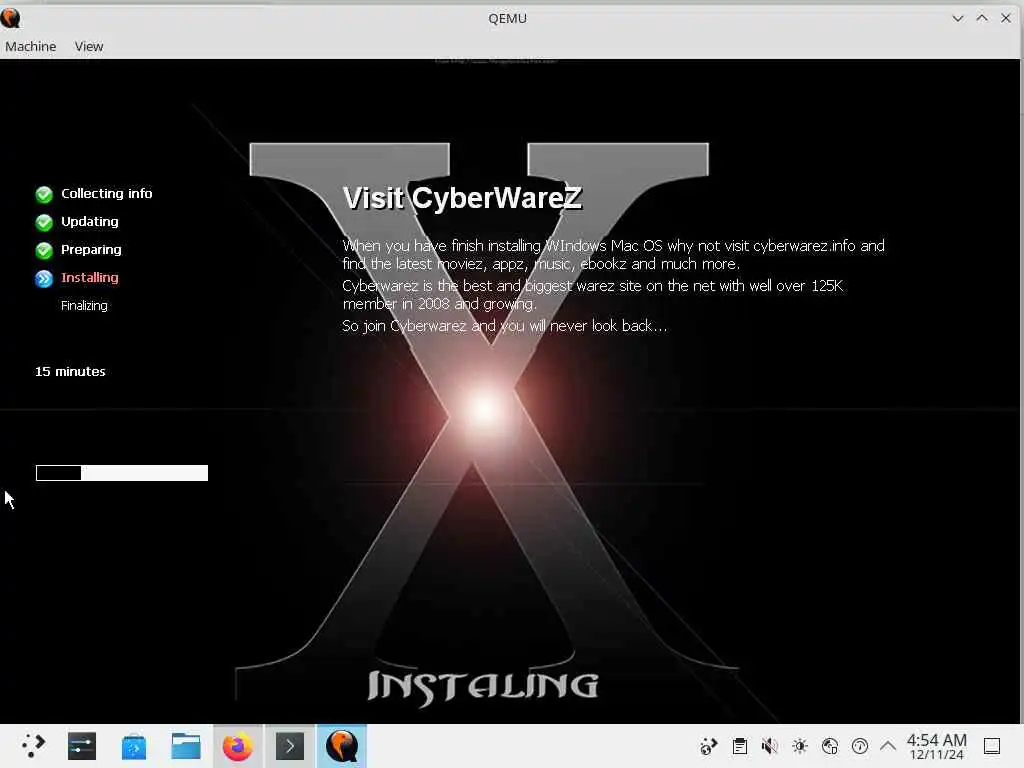Image resolution: width=1024 pixels, height=768 pixels.
Task: Minimize the QEMU window
Action: 957,18
